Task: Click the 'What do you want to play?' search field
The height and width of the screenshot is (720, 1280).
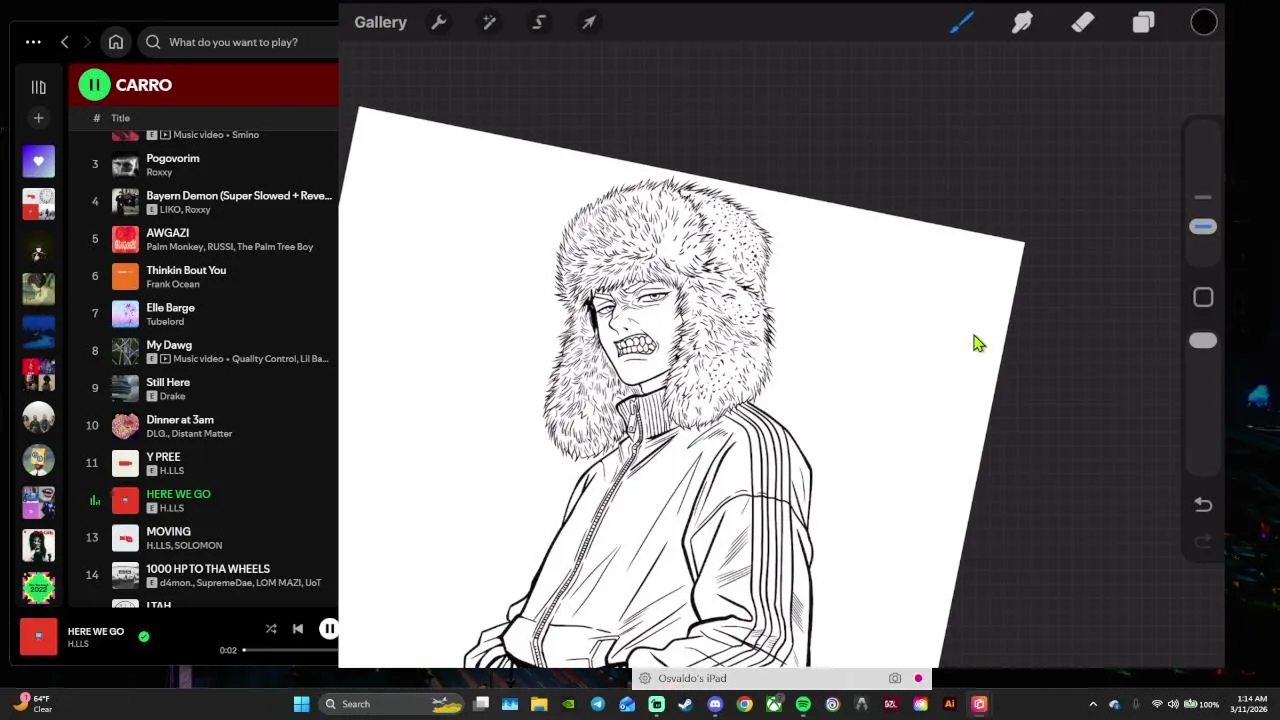Action: coord(240,42)
